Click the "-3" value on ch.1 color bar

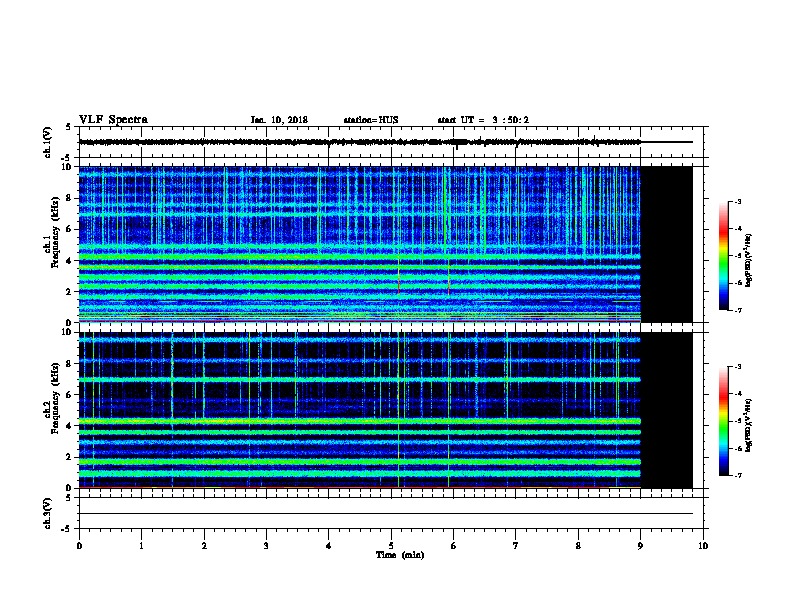(x=737, y=201)
